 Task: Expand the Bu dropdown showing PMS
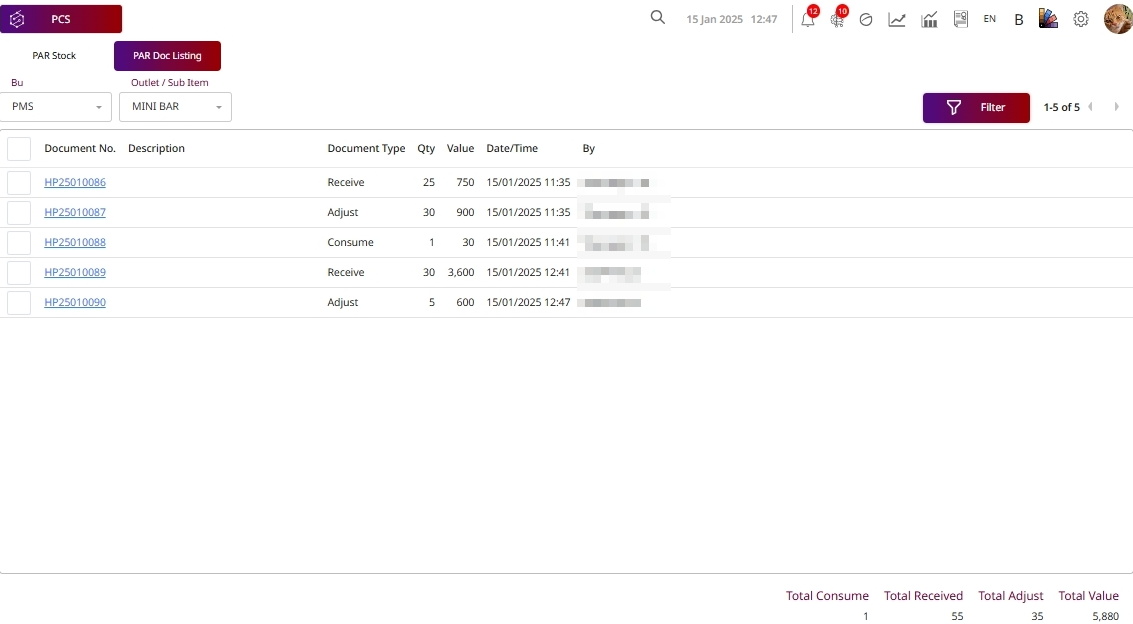coord(56,107)
